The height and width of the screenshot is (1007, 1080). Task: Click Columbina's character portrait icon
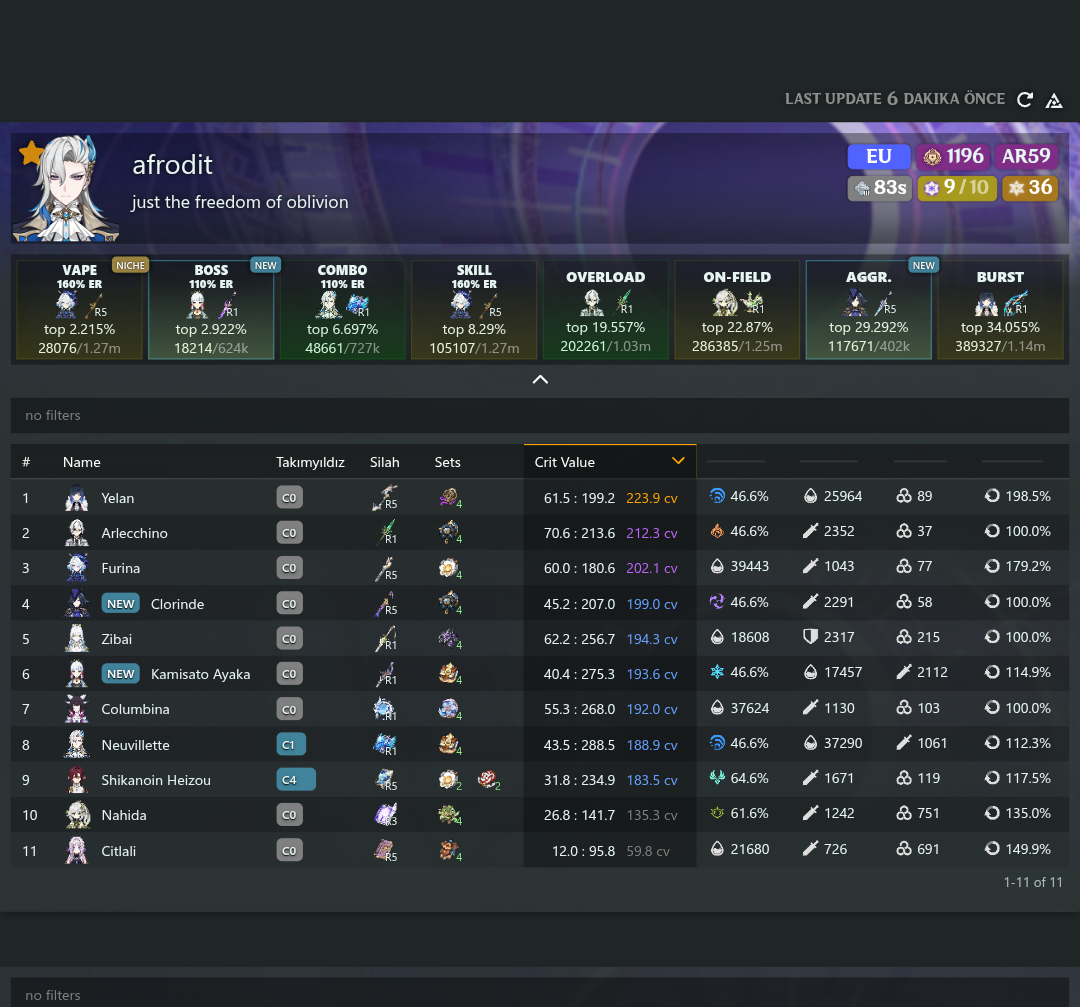pos(76,709)
